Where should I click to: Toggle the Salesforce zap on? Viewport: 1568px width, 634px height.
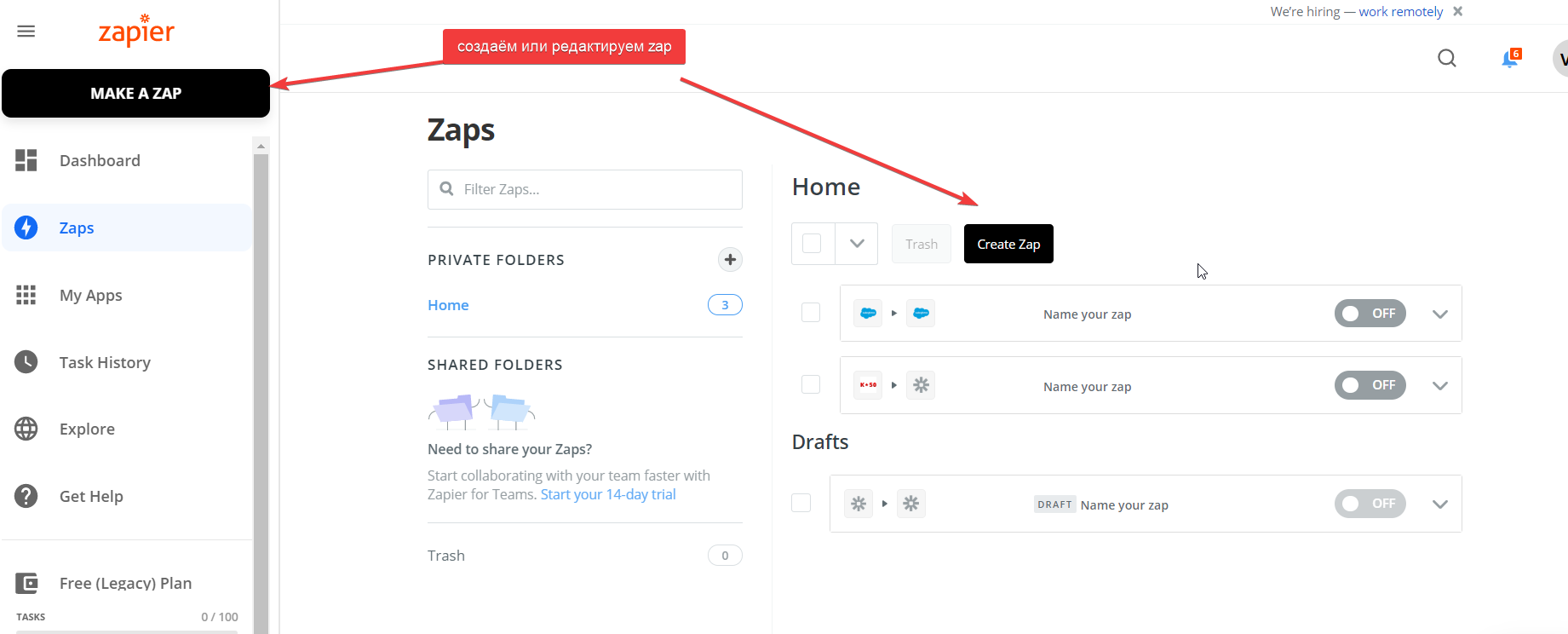(x=1370, y=314)
